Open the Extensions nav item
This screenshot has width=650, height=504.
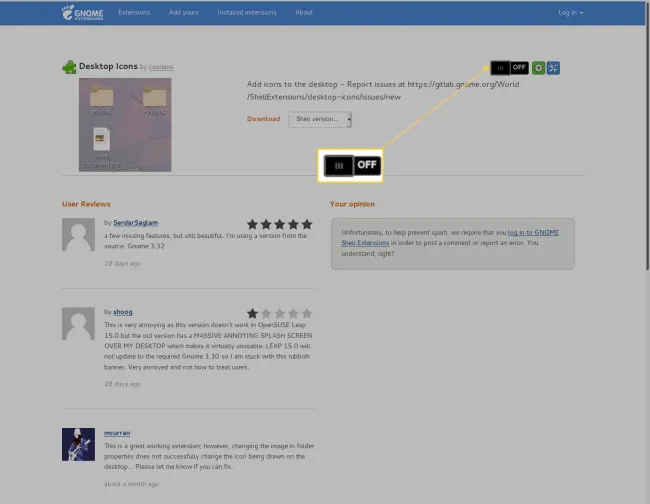[134, 12]
